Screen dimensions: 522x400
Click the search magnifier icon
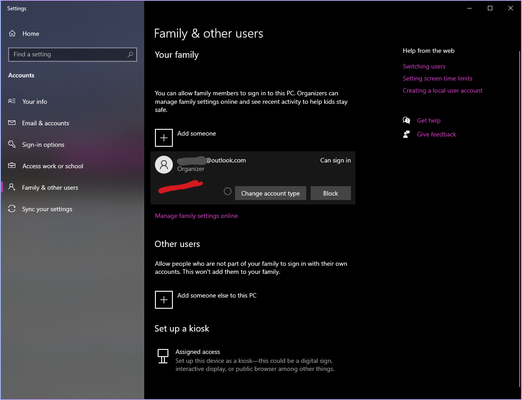pyautogui.click(x=130, y=54)
